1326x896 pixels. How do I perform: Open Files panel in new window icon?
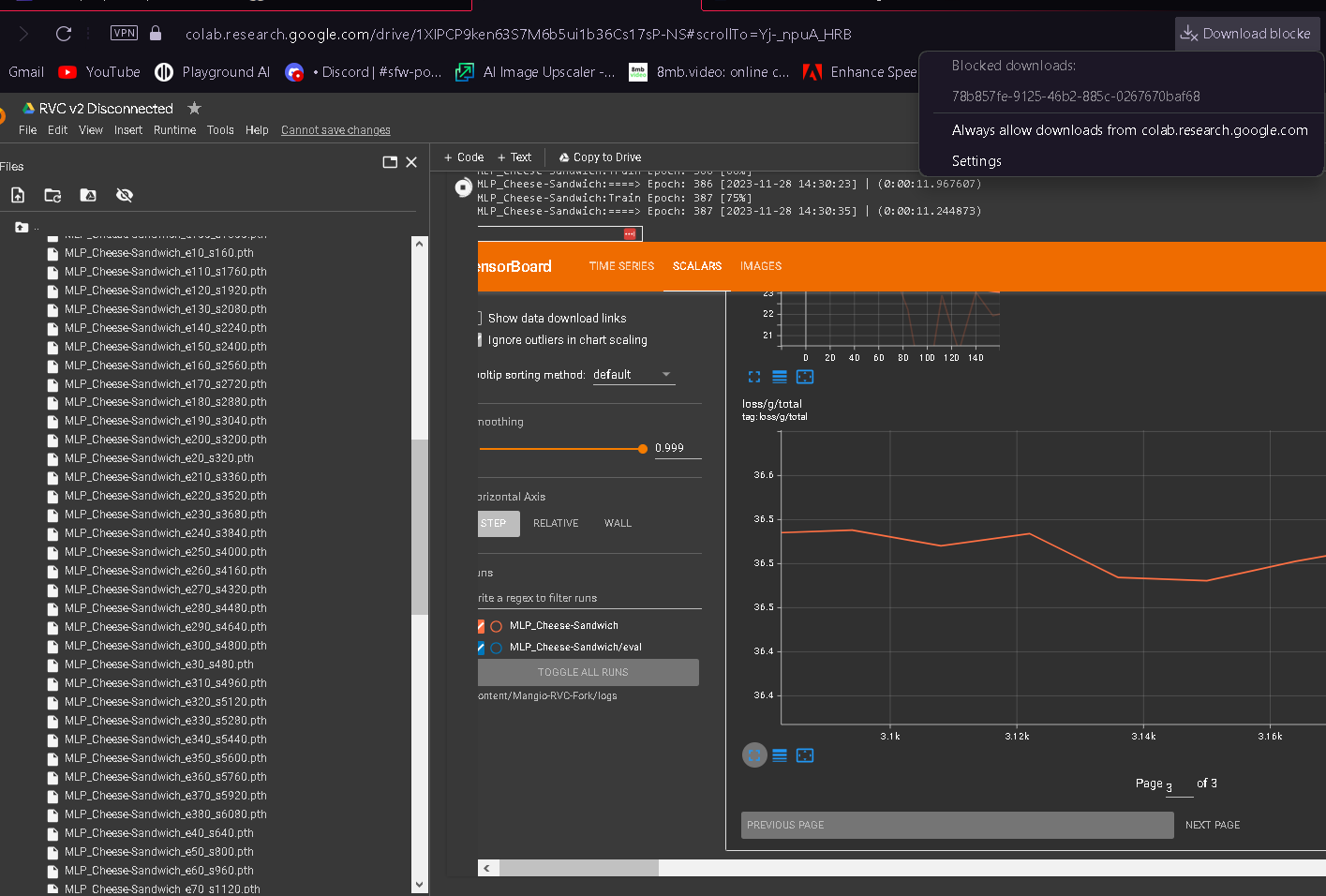(x=390, y=162)
